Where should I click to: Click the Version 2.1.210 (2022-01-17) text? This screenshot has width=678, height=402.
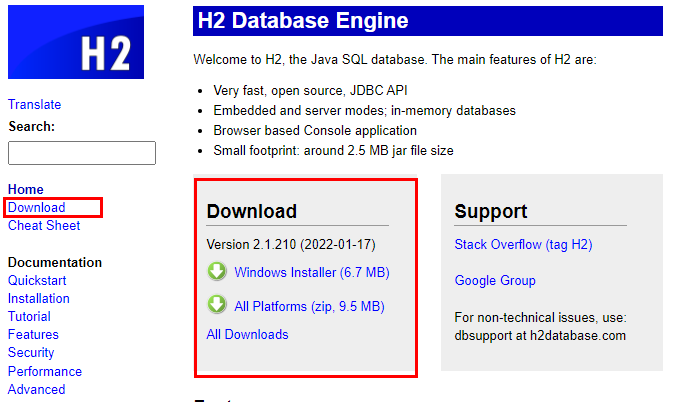tap(291, 245)
